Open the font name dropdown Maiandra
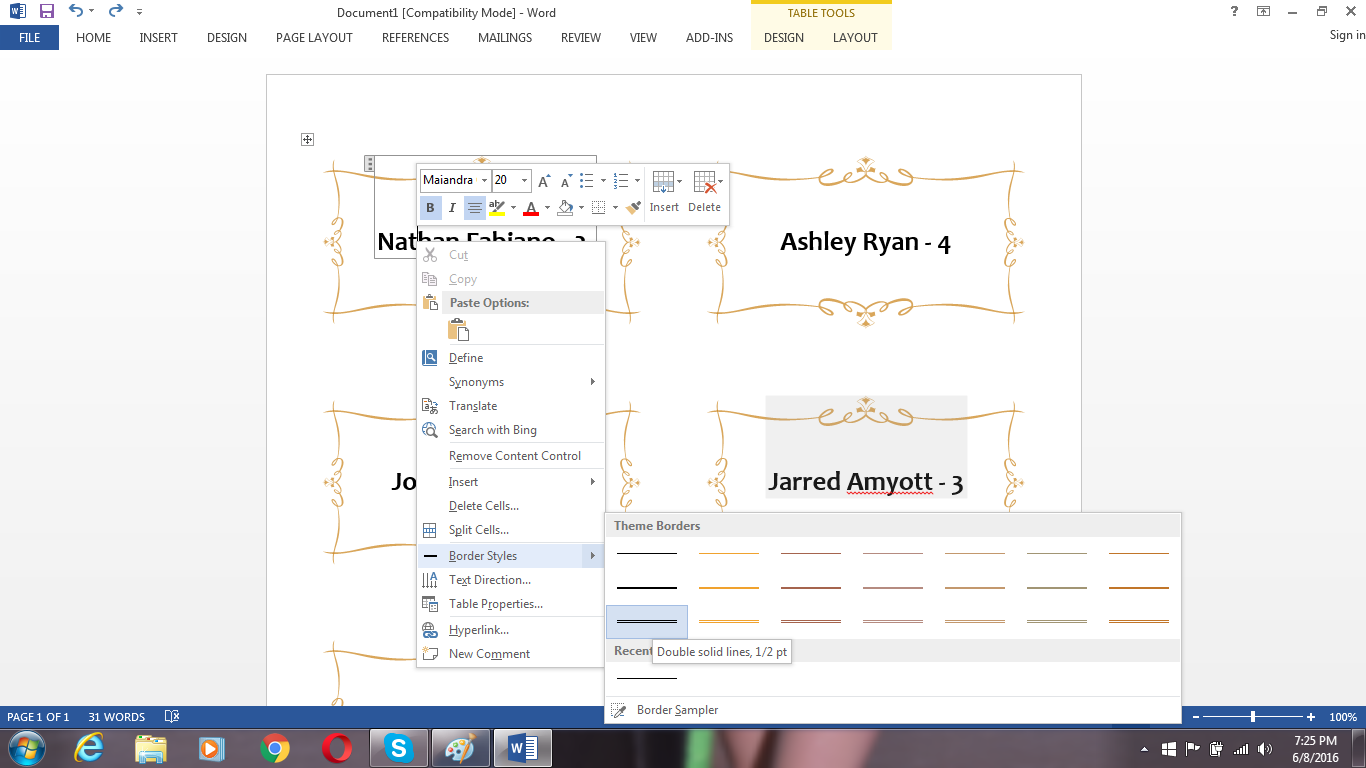The width and height of the screenshot is (1366, 768). click(484, 181)
